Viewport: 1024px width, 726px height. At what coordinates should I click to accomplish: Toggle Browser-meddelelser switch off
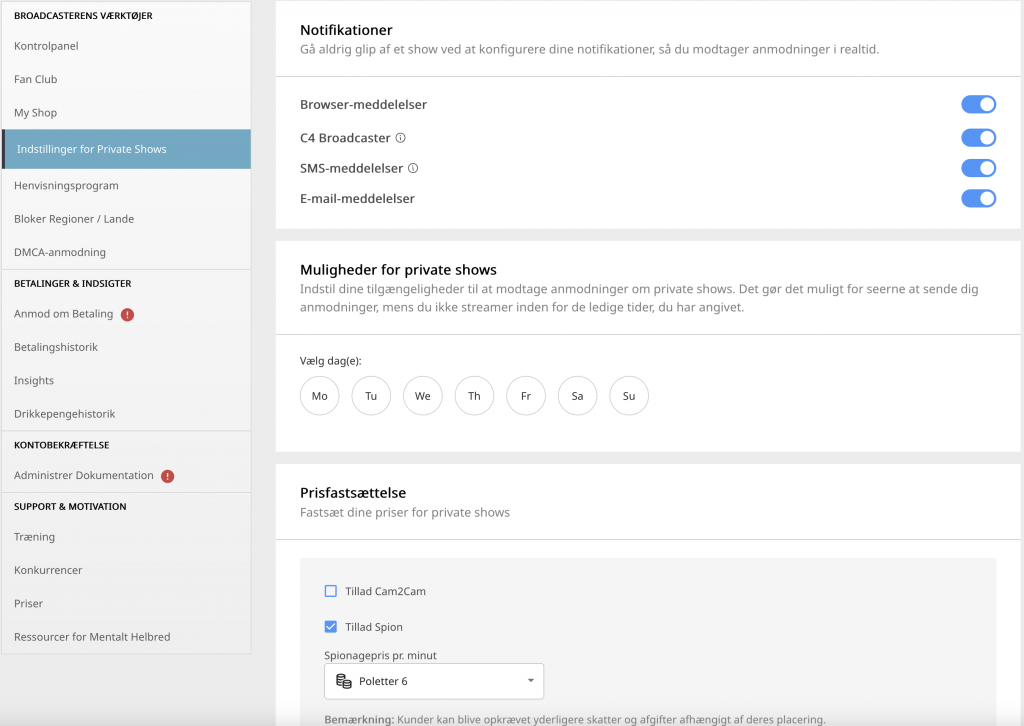tap(978, 105)
